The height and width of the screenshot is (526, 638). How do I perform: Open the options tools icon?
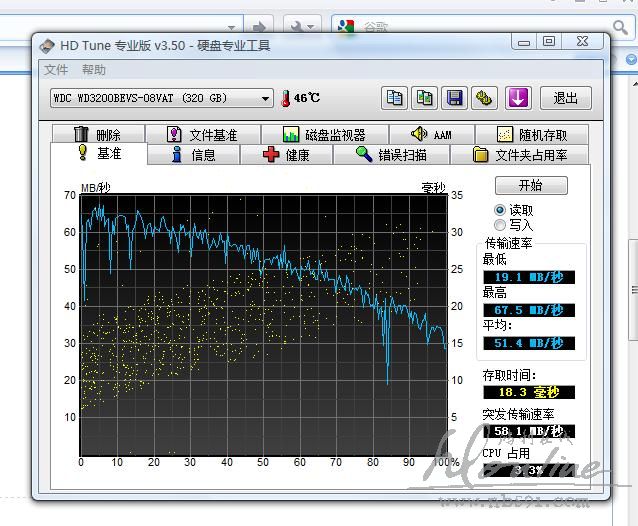(485, 98)
